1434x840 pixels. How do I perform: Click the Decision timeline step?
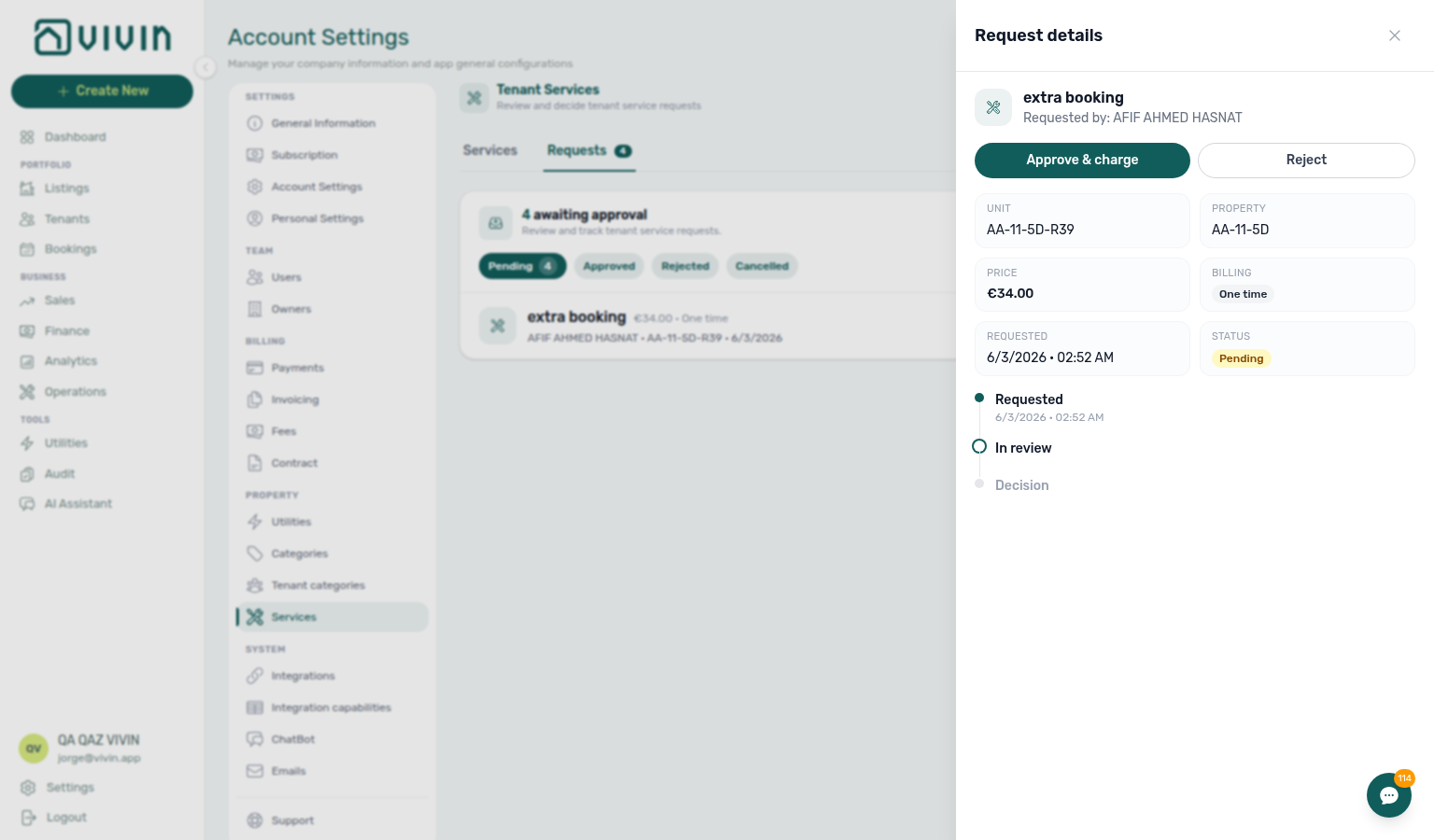[x=1022, y=485]
